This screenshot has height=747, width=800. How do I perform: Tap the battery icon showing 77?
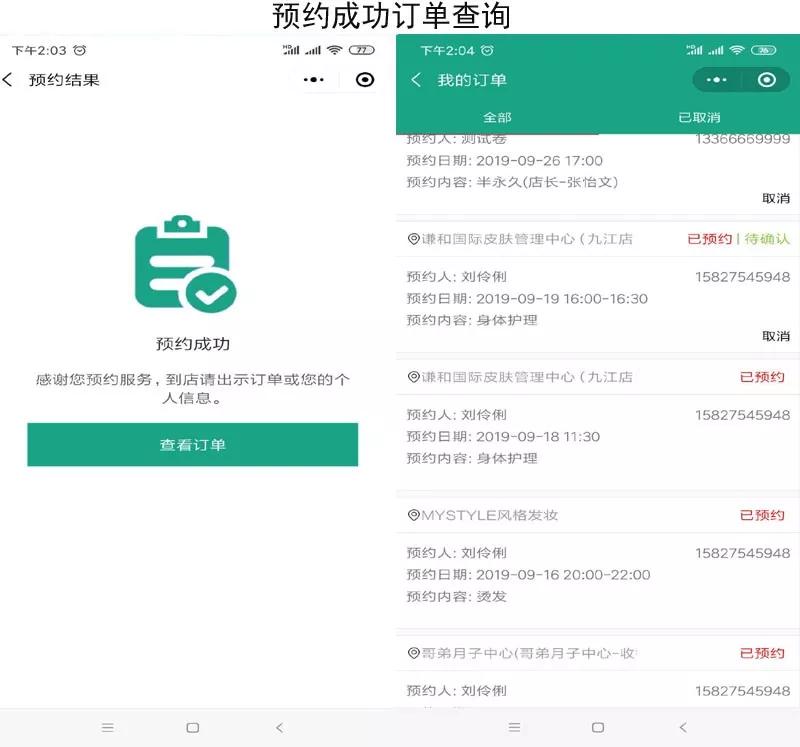click(361, 50)
